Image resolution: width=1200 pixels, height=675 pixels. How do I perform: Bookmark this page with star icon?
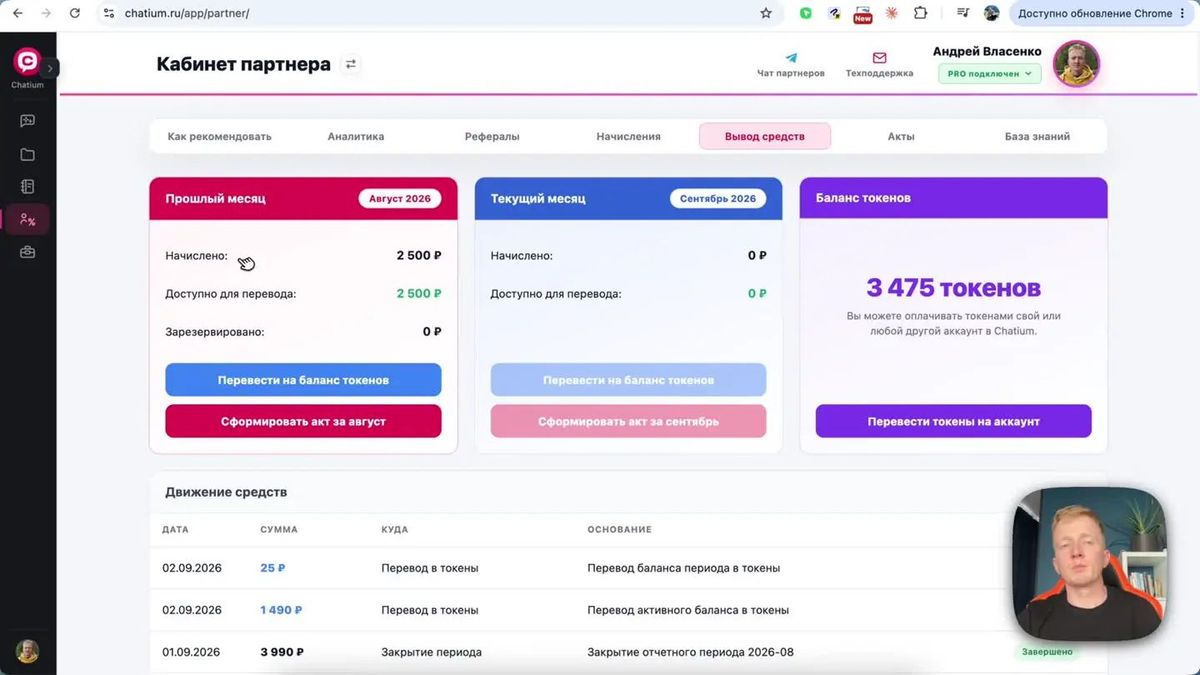click(766, 13)
